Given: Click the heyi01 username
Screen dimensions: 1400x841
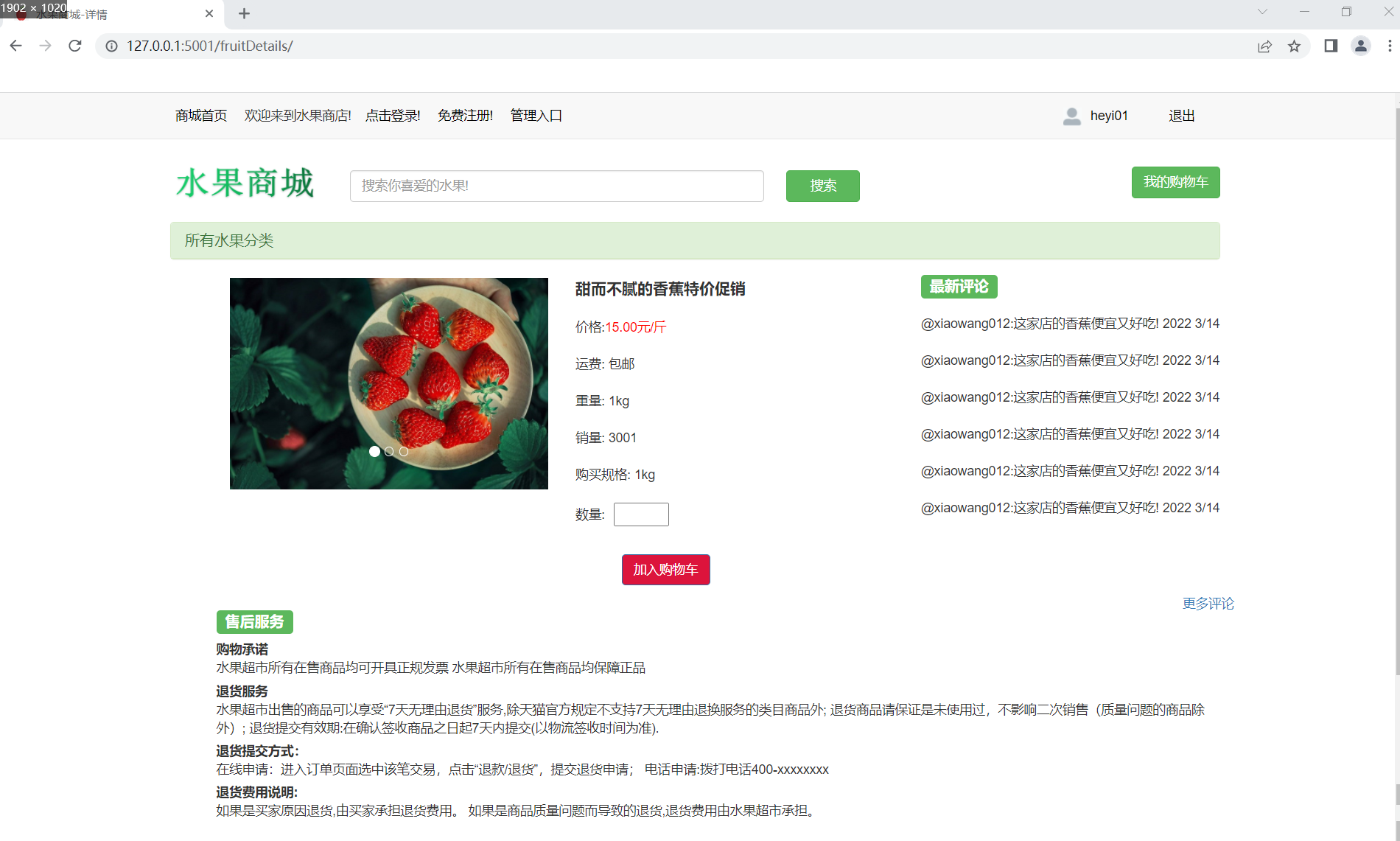Looking at the screenshot, I should (1109, 116).
